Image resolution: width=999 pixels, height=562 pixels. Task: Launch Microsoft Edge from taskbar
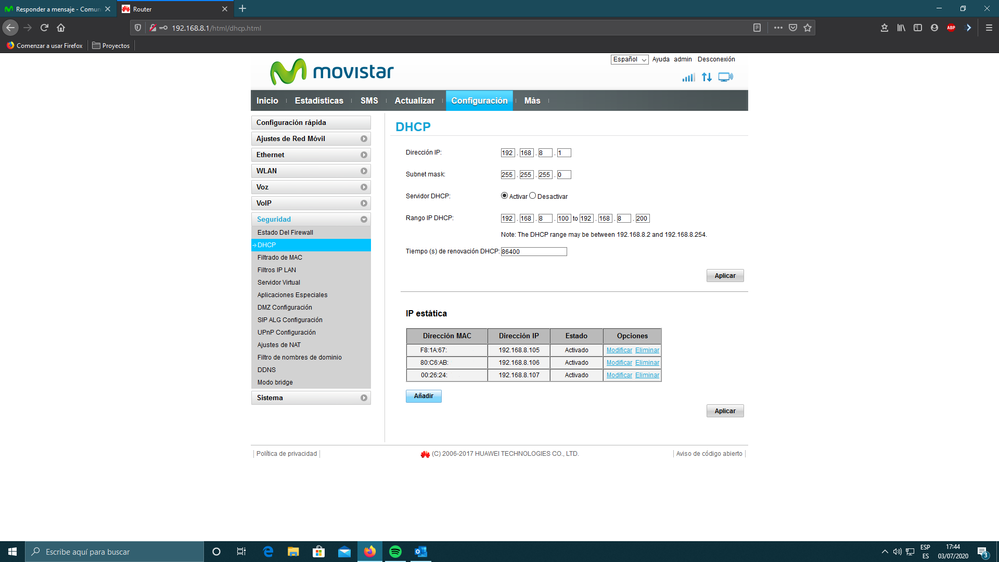(268, 552)
